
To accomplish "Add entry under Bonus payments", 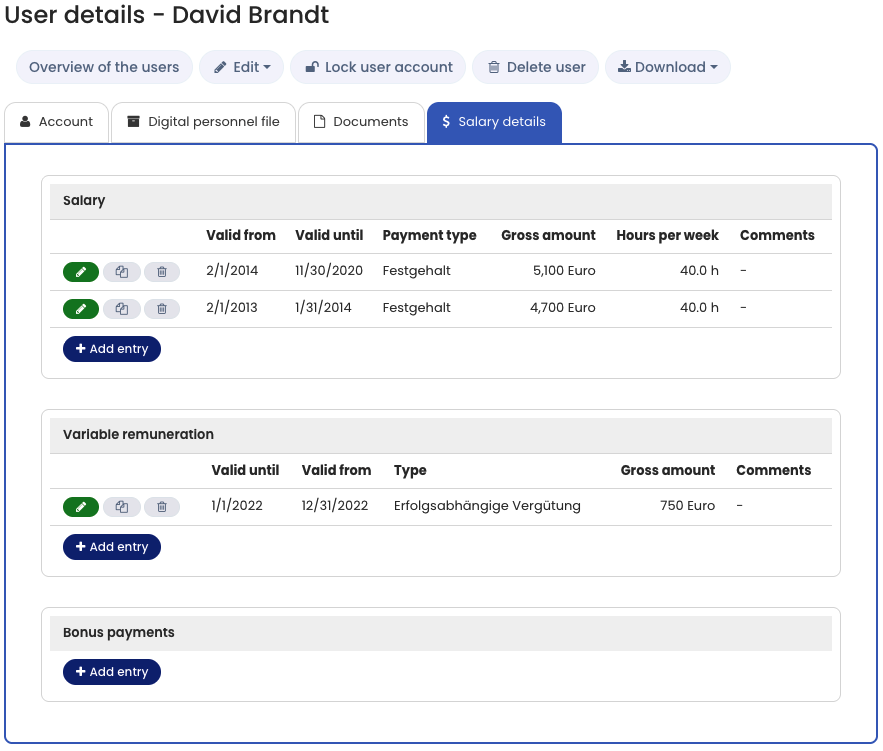I will tap(112, 672).
